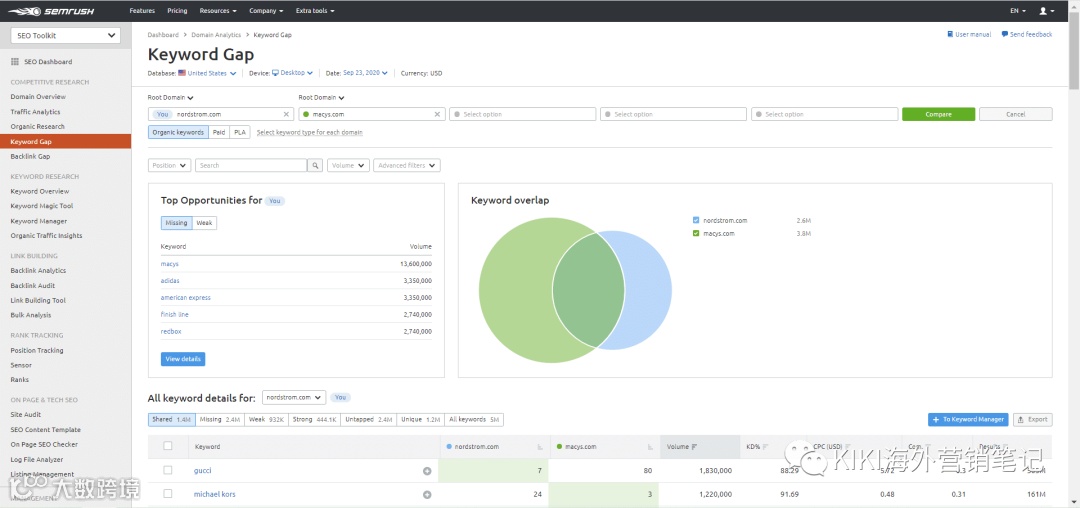This screenshot has height=508, width=1080.
Task: Select PLA keyword type toggle
Action: [x=240, y=132]
